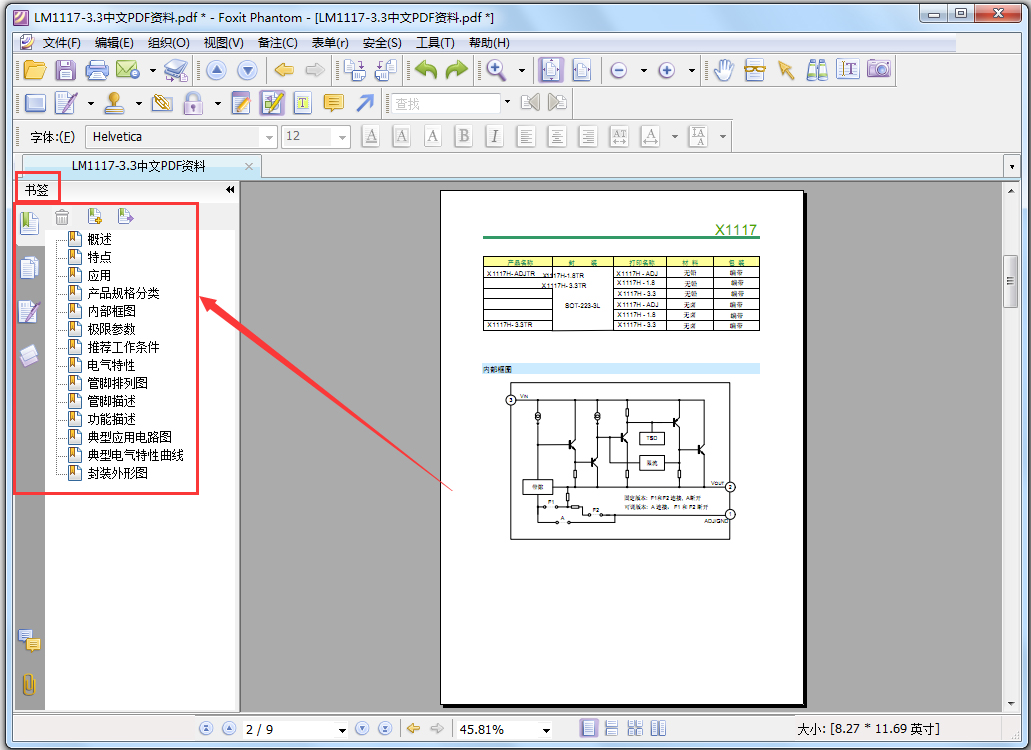Toggle bold text formatting
This screenshot has width=1031, height=750.
click(x=464, y=136)
